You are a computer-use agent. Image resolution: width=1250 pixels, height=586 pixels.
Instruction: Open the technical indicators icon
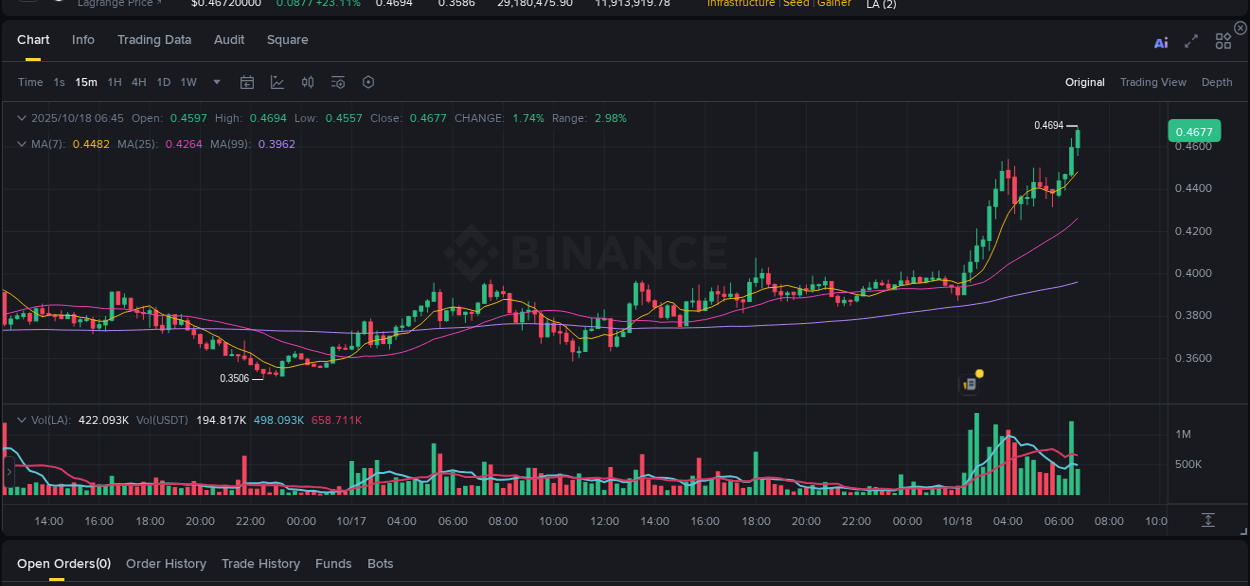(x=277, y=82)
